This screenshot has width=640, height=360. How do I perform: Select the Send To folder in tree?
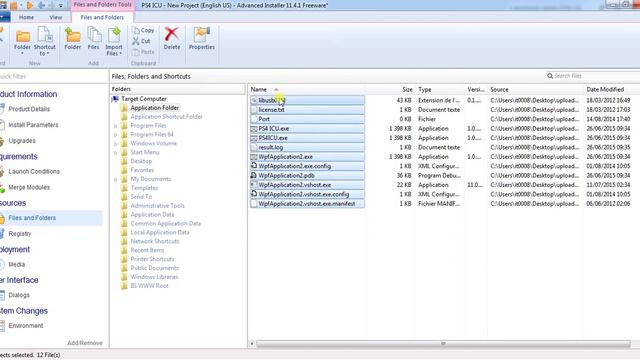pyautogui.click(x=141, y=197)
